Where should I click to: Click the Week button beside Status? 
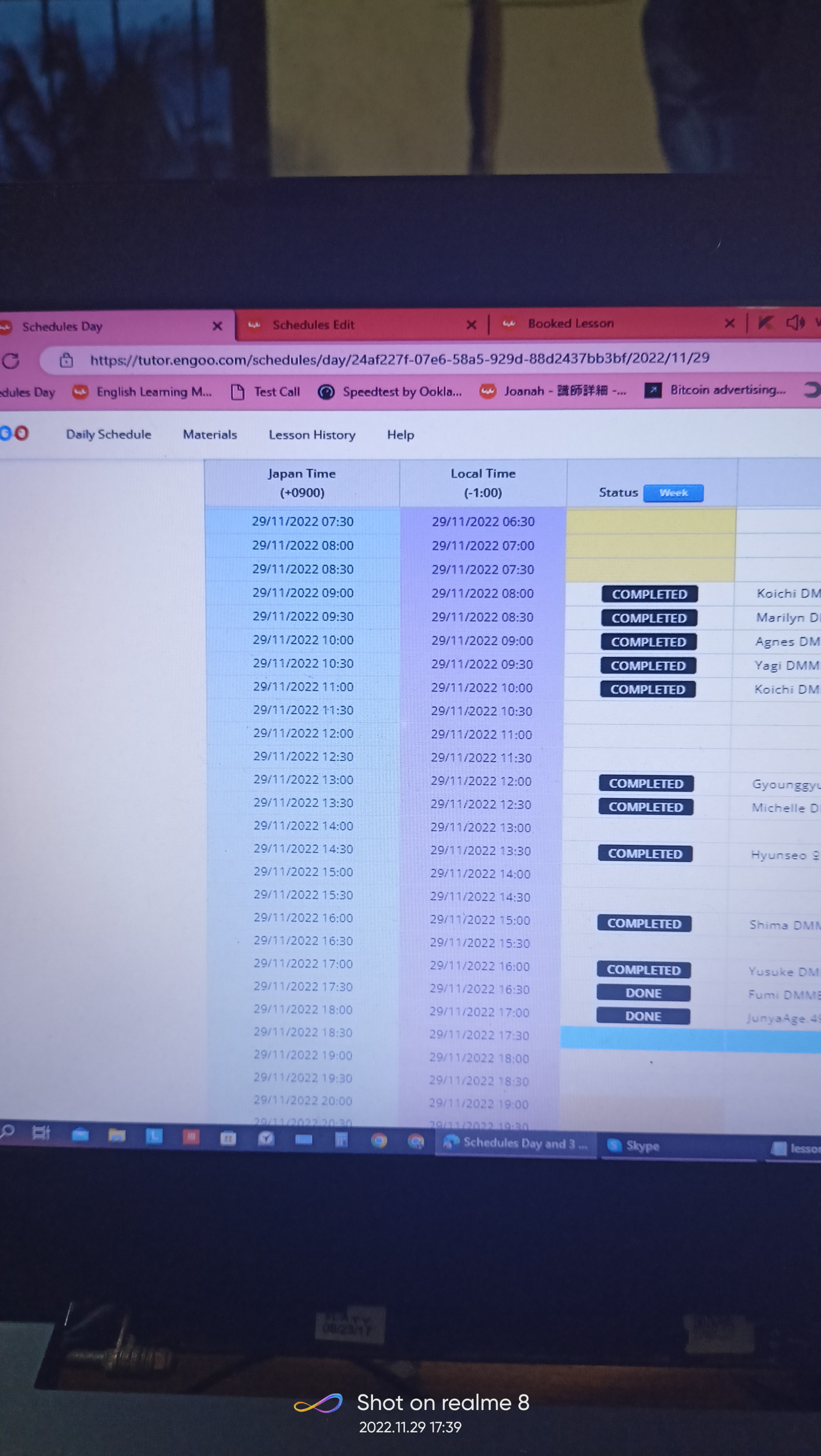coord(674,493)
